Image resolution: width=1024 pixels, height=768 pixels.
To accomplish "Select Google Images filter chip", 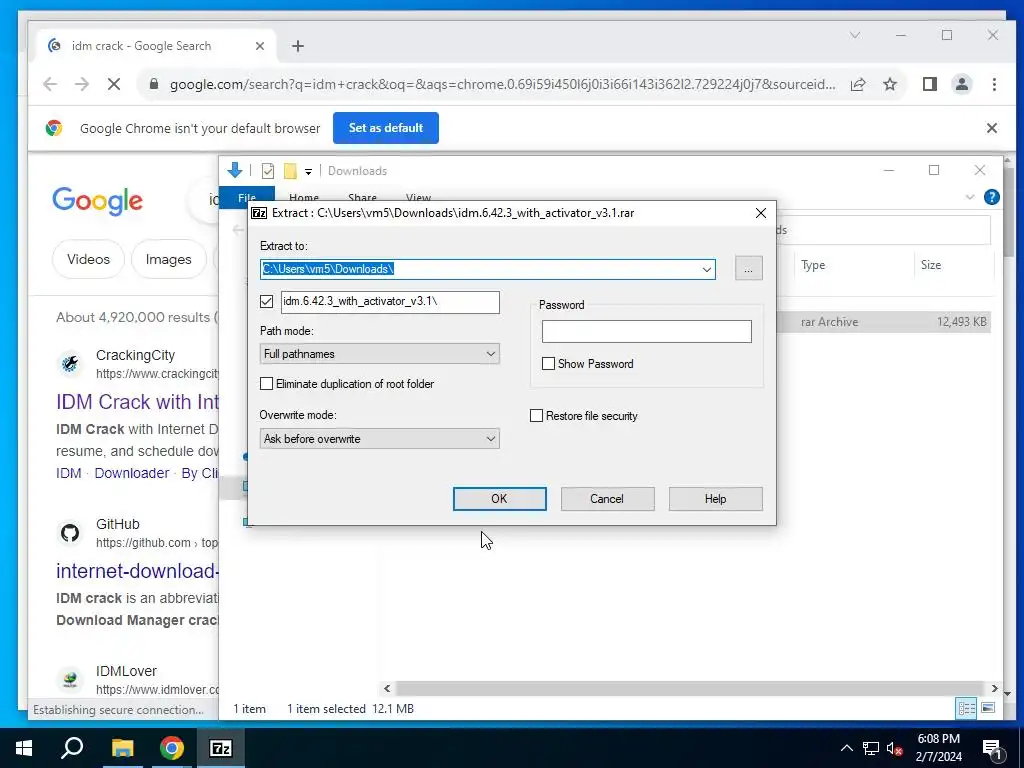I will (x=168, y=259).
